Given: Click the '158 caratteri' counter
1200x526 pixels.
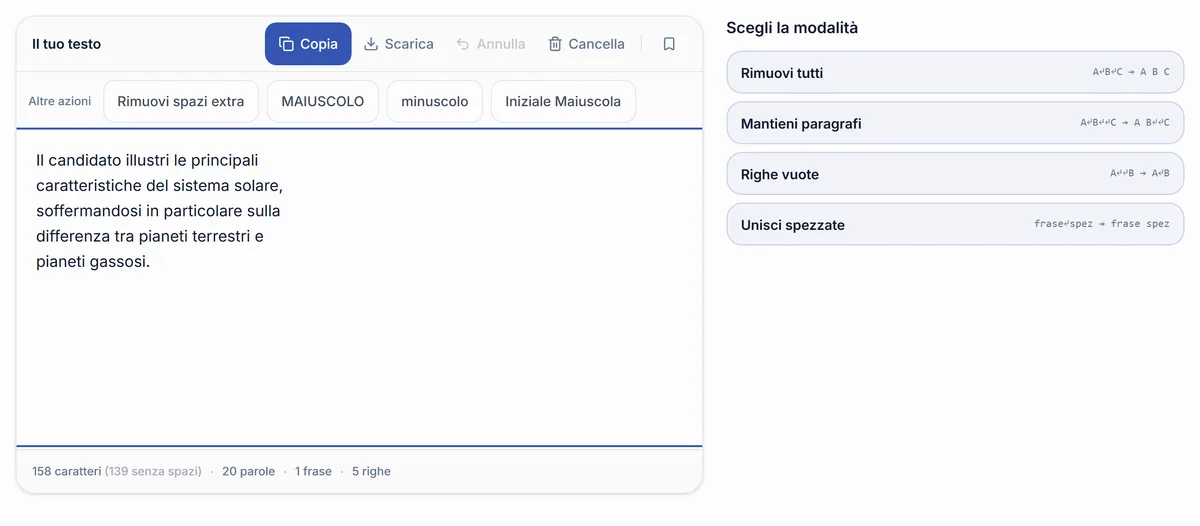Looking at the screenshot, I should coord(66,471).
